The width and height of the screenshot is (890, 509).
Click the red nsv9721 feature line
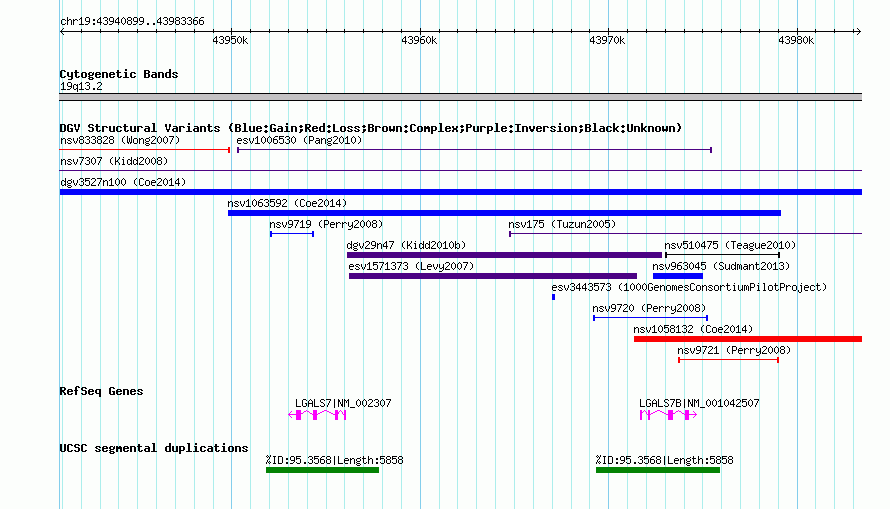728,360
